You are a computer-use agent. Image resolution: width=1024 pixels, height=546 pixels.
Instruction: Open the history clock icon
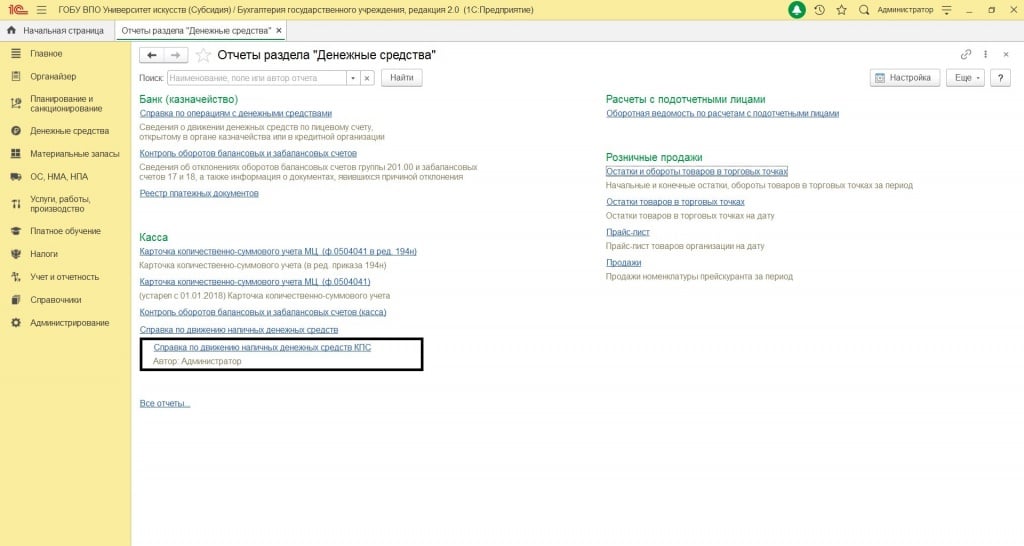820,10
